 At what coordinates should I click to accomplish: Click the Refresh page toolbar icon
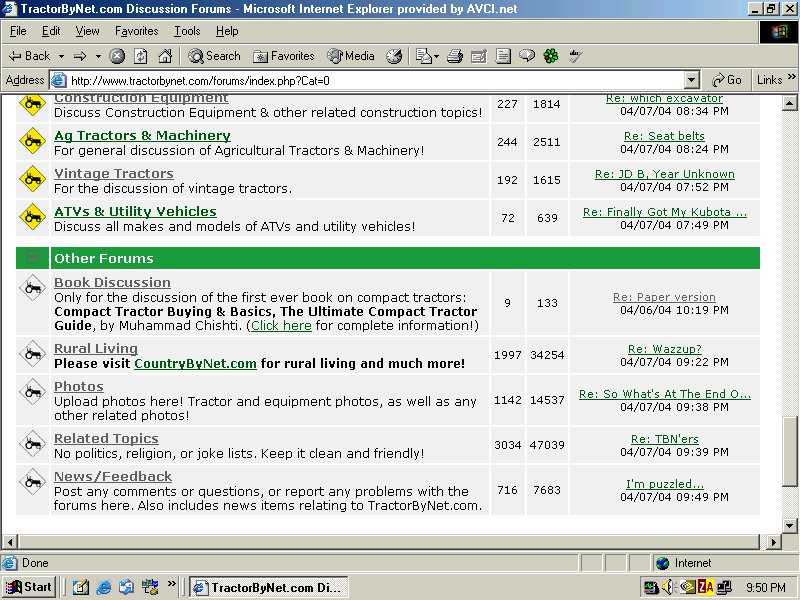point(141,56)
